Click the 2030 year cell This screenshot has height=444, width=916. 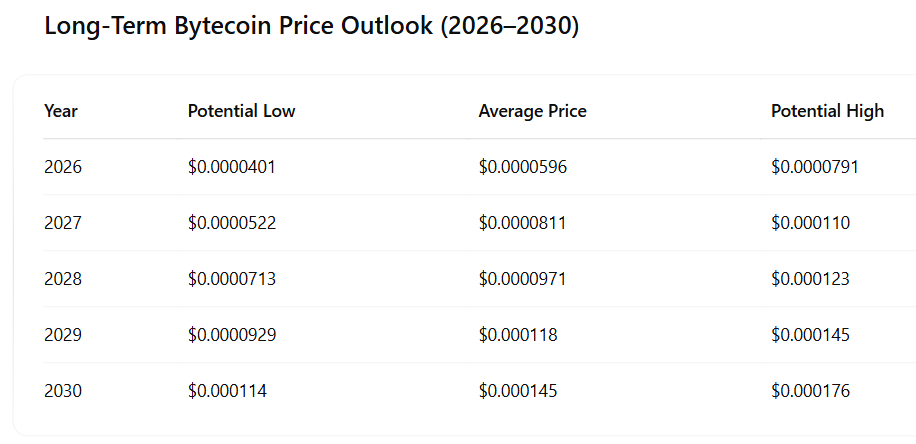tap(63, 391)
